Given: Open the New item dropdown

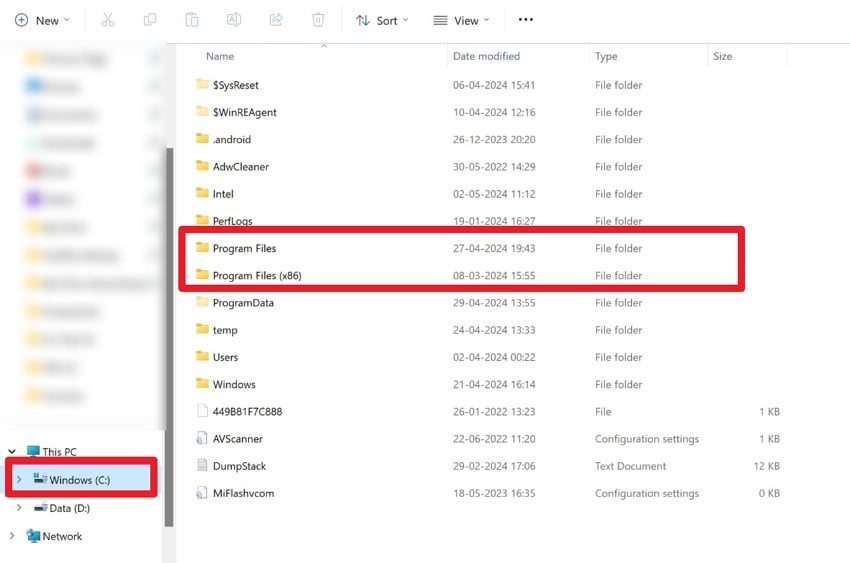Looking at the screenshot, I should click(x=42, y=21).
